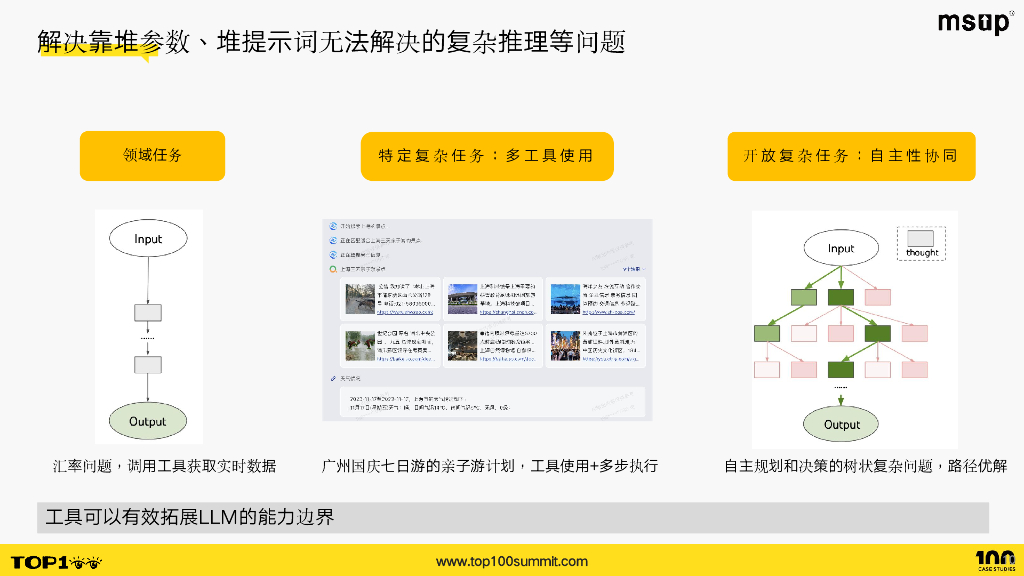Click the spinner icon on the third status line
The height and width of the screenshot is (576, 1024).
[331, 256]
